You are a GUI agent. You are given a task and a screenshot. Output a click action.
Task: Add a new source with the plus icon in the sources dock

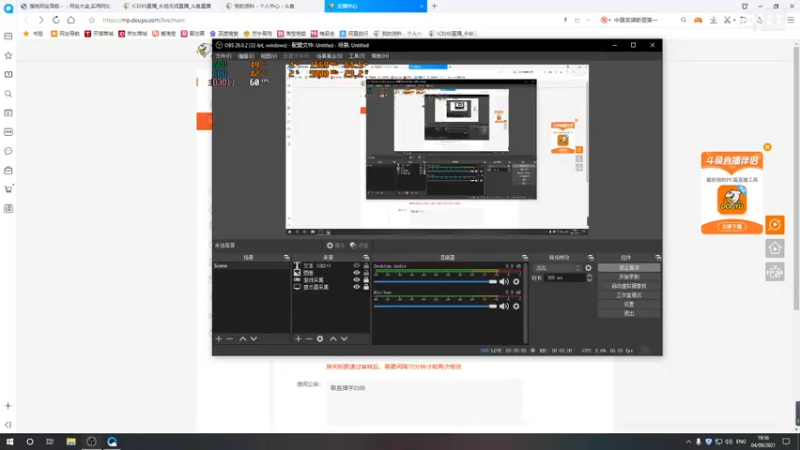pyautogui.click(x=298, y=339)
